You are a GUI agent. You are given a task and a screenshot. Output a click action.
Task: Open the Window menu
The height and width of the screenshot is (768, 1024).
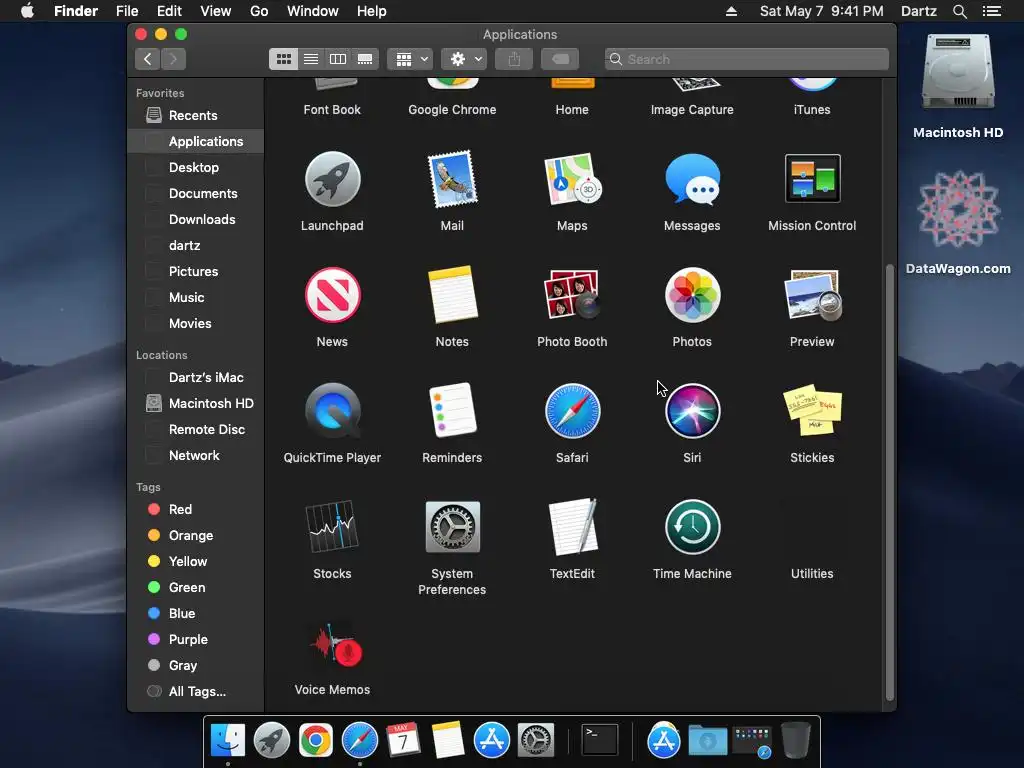pyautogui.click(x=313, y=11)
